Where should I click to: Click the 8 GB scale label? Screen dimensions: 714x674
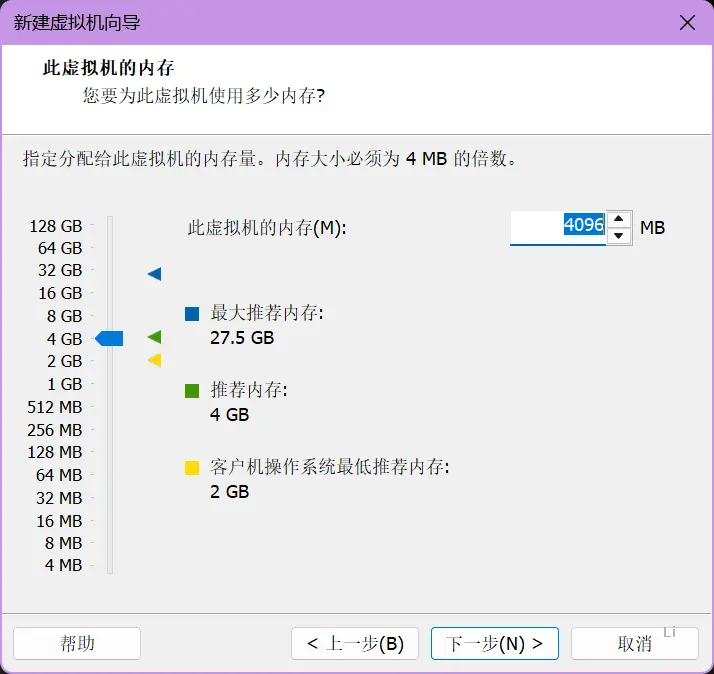[x=64, y=316]
